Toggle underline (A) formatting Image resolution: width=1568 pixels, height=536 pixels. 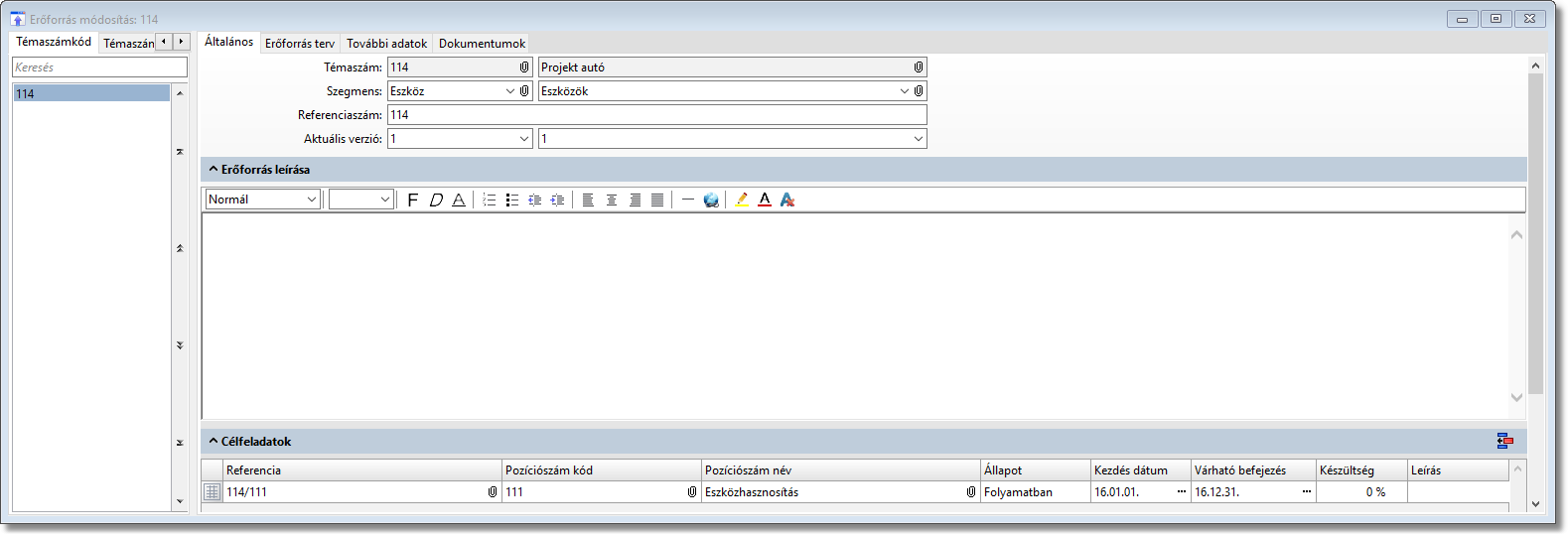pyautogui.click(x=459, y=200)
